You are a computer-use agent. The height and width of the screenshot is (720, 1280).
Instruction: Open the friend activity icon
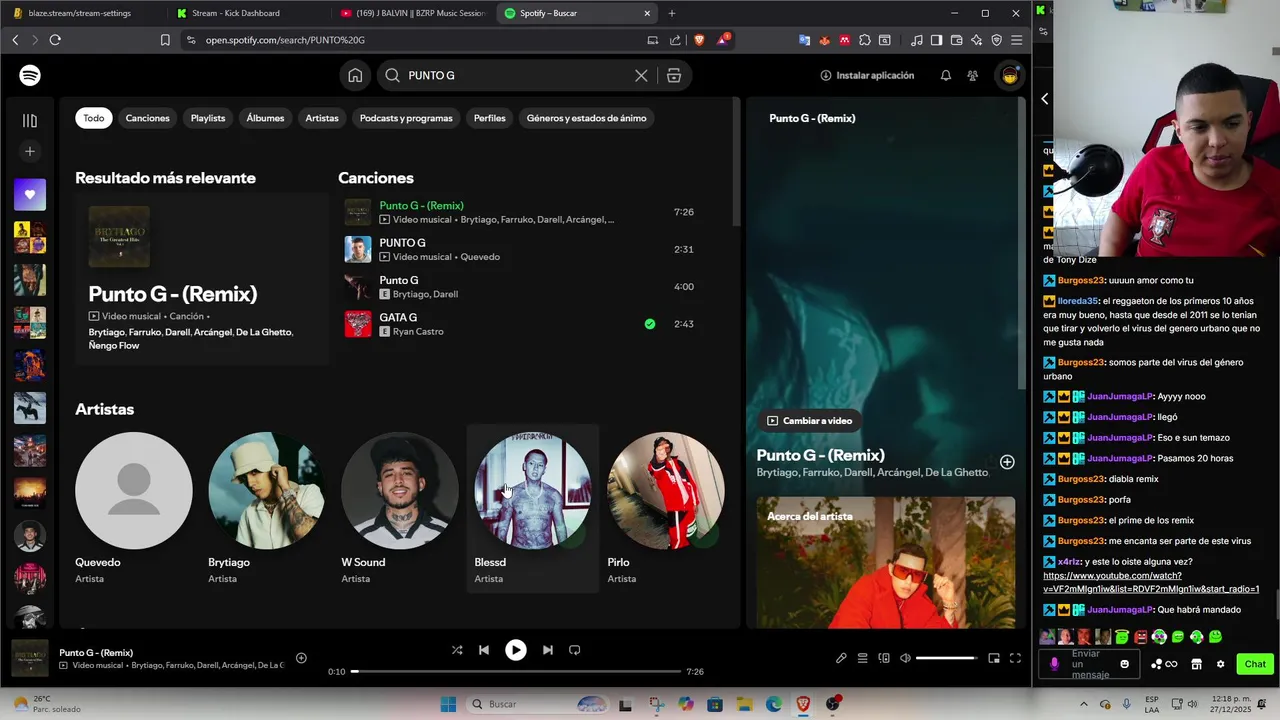(x=972, y=75)
